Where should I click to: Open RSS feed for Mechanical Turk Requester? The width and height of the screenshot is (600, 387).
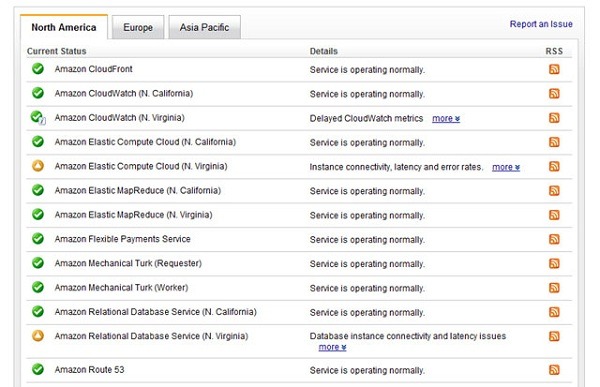tap(554, 264)
